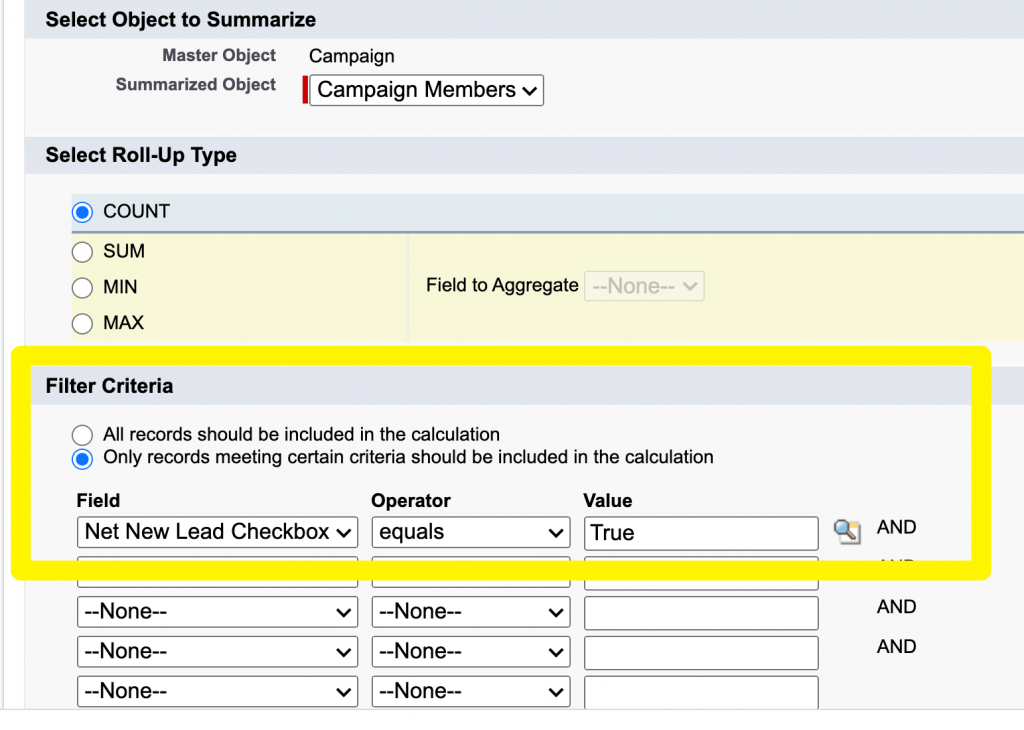Screen dimensions: 1024x730
Task: Select the COUNT roll-up type
Action: pos(82,212)
